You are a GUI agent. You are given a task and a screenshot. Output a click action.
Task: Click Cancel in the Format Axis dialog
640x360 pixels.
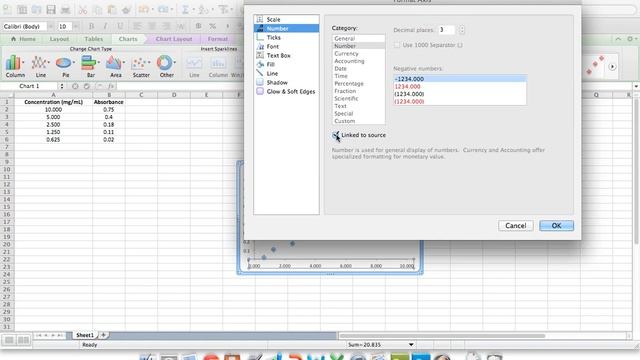(x=516, y=226)
